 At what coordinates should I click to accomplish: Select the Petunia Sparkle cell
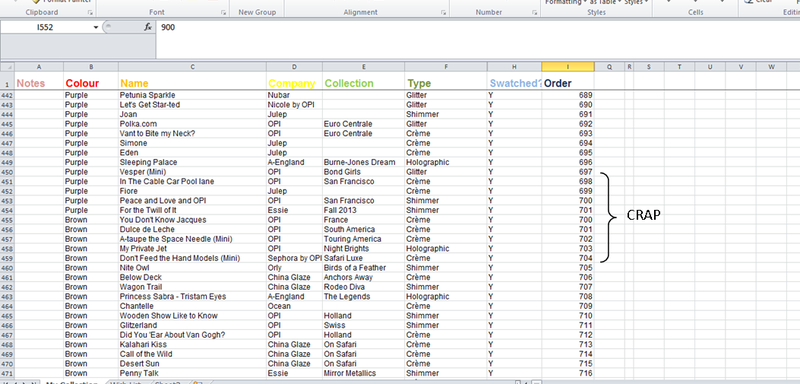tap(192, 95)
